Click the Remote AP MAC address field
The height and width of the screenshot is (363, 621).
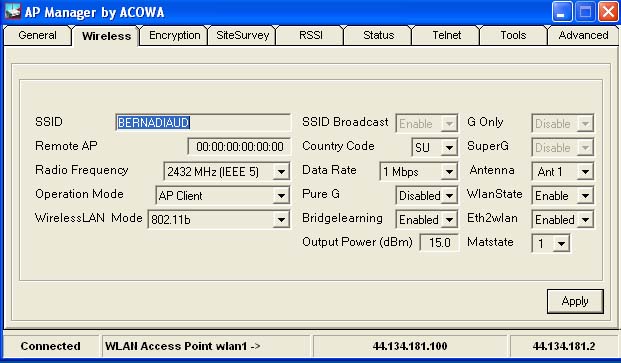point(239,147)
